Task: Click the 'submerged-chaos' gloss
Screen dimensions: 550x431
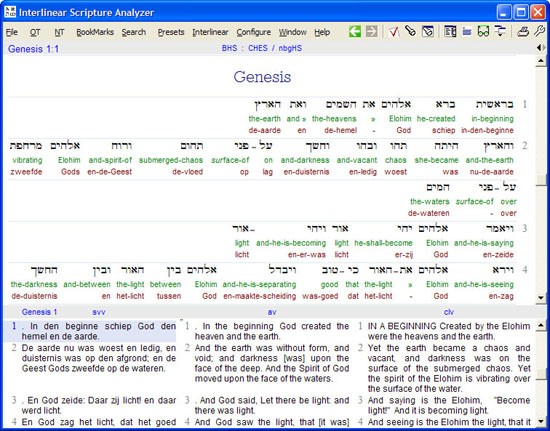Action: pos(171,160)
